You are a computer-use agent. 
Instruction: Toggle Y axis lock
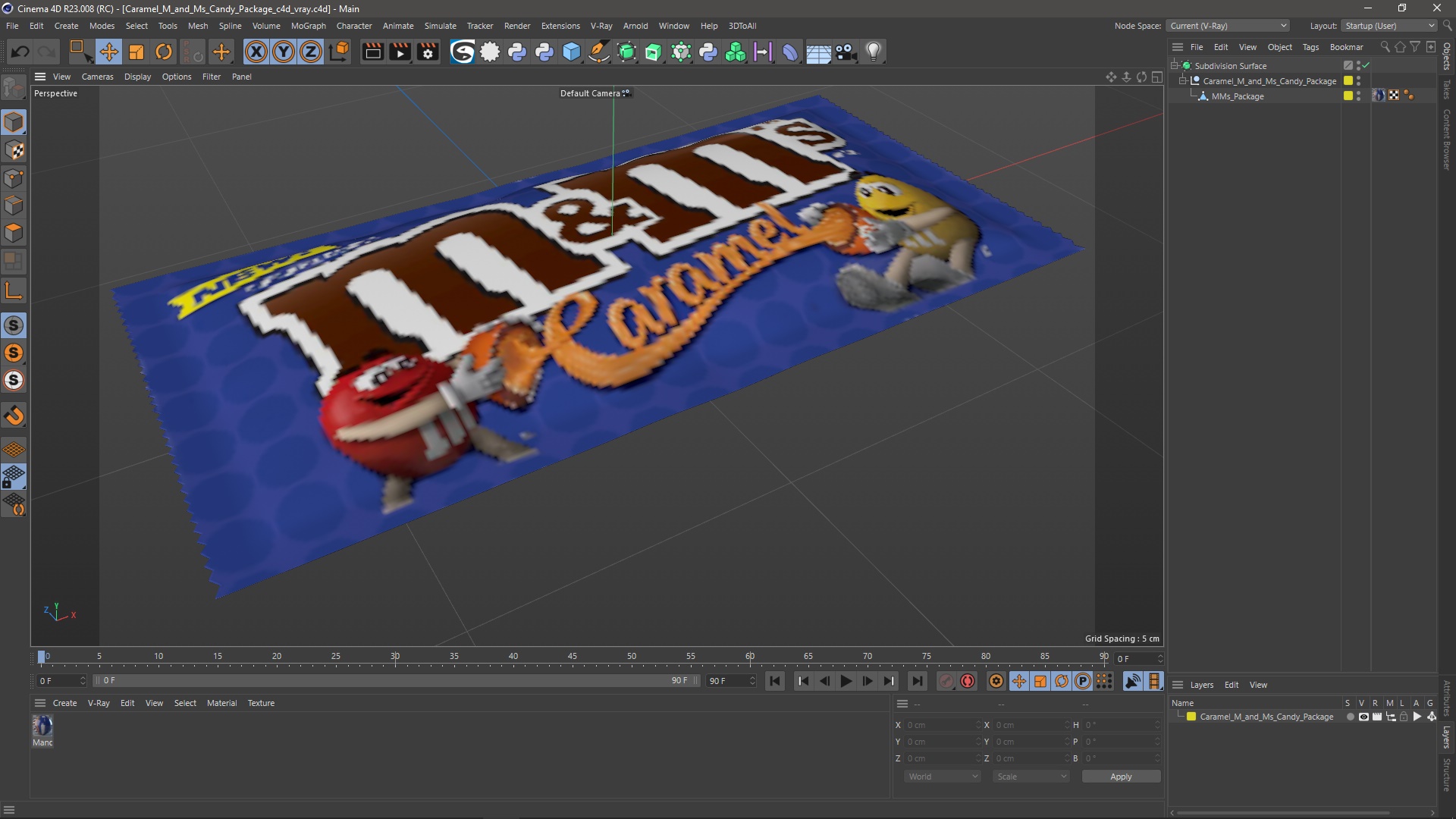point(284,52)
